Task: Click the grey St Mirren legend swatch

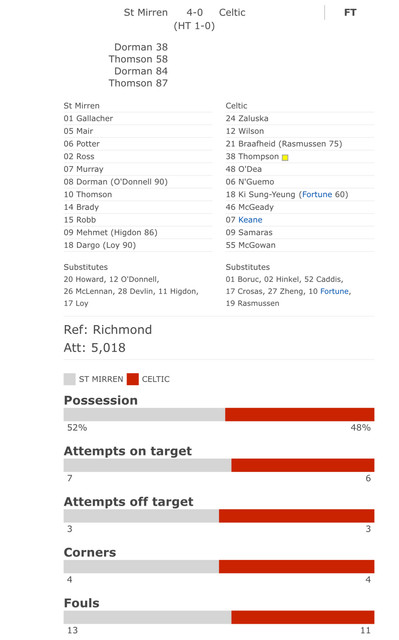Action: [70, 379]
